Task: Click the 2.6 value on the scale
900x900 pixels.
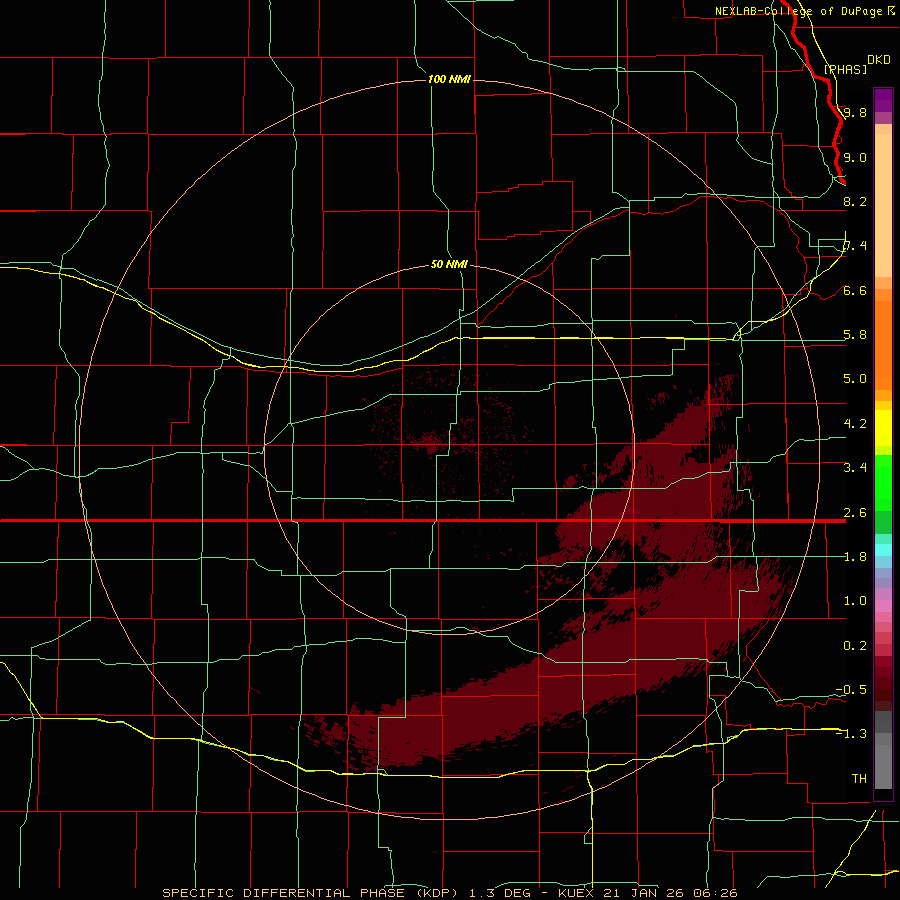Action: tap(855, 513)
